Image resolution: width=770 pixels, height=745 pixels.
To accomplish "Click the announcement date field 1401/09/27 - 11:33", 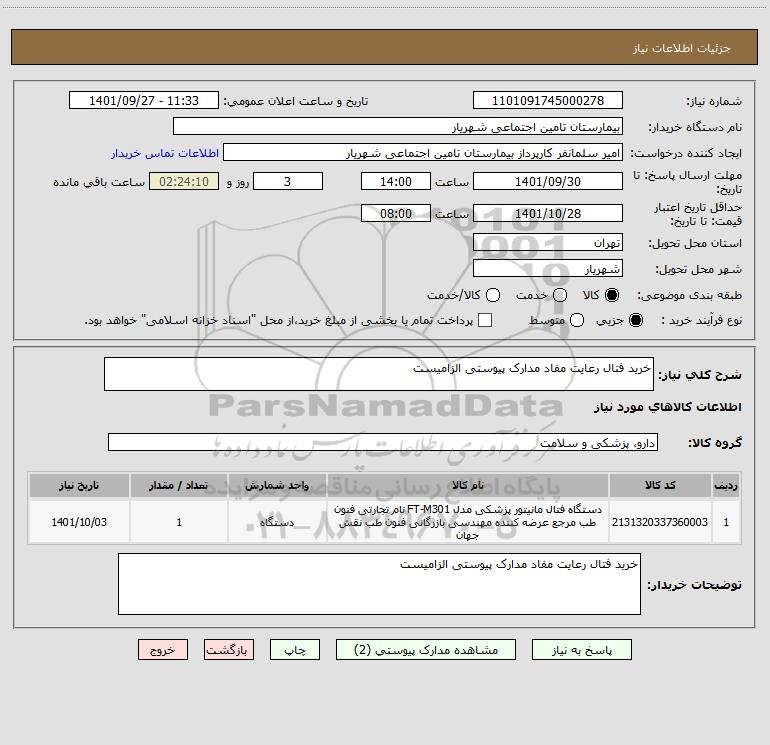I will pos(143,101).
